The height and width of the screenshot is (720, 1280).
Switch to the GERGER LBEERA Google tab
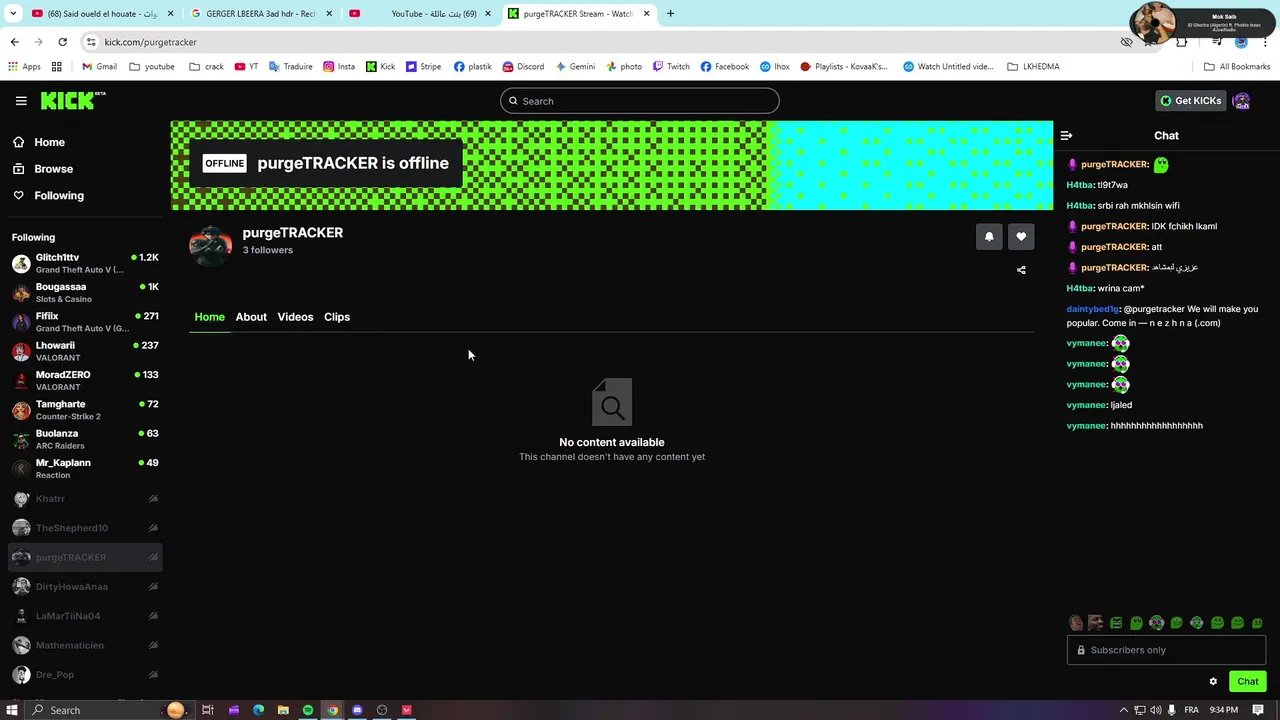[x=261, y=14]
